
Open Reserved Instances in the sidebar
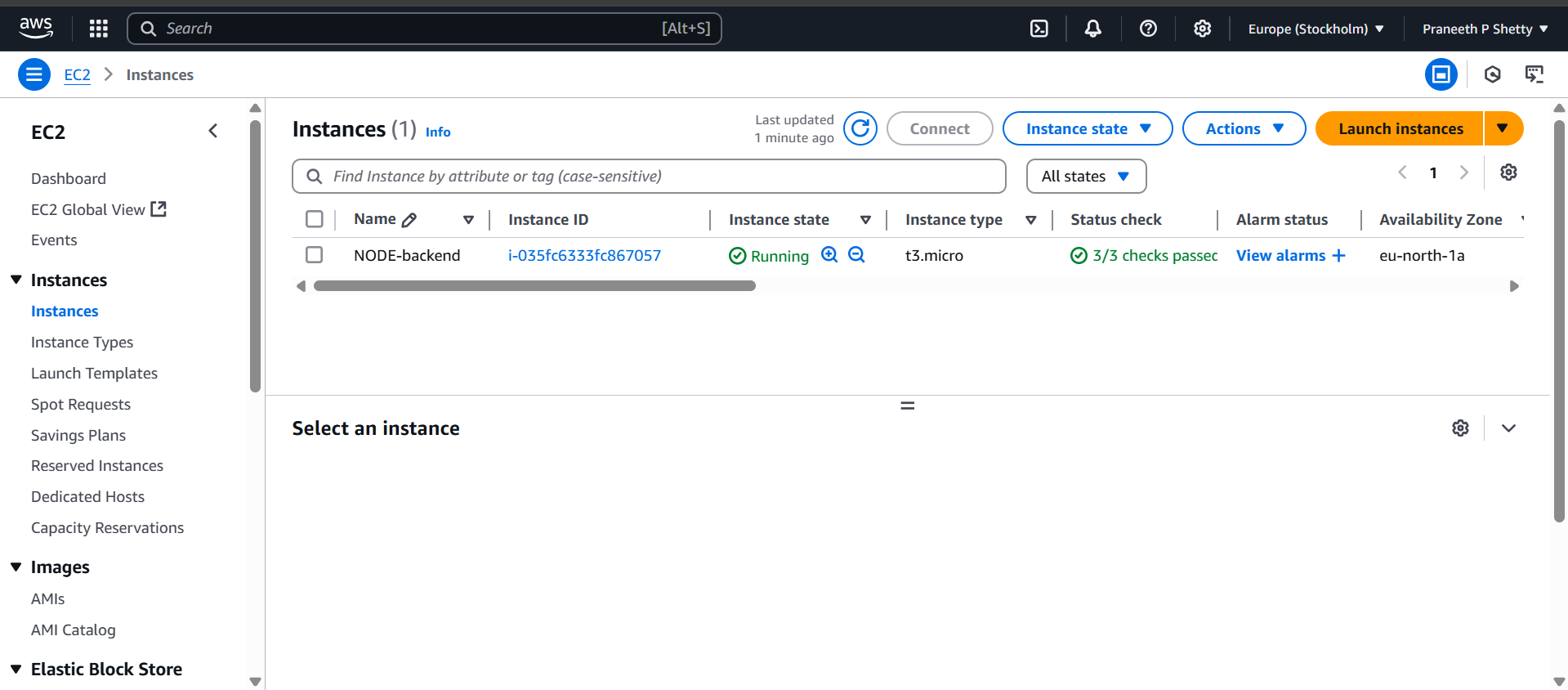click(97, 465)
